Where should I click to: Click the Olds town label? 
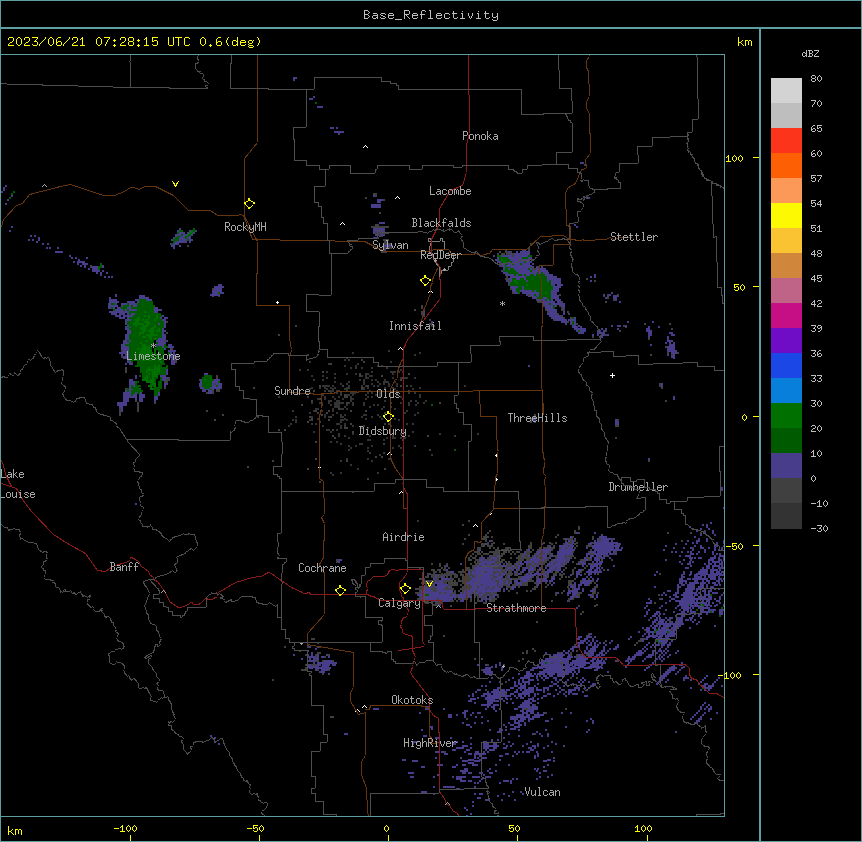[388, 394]
